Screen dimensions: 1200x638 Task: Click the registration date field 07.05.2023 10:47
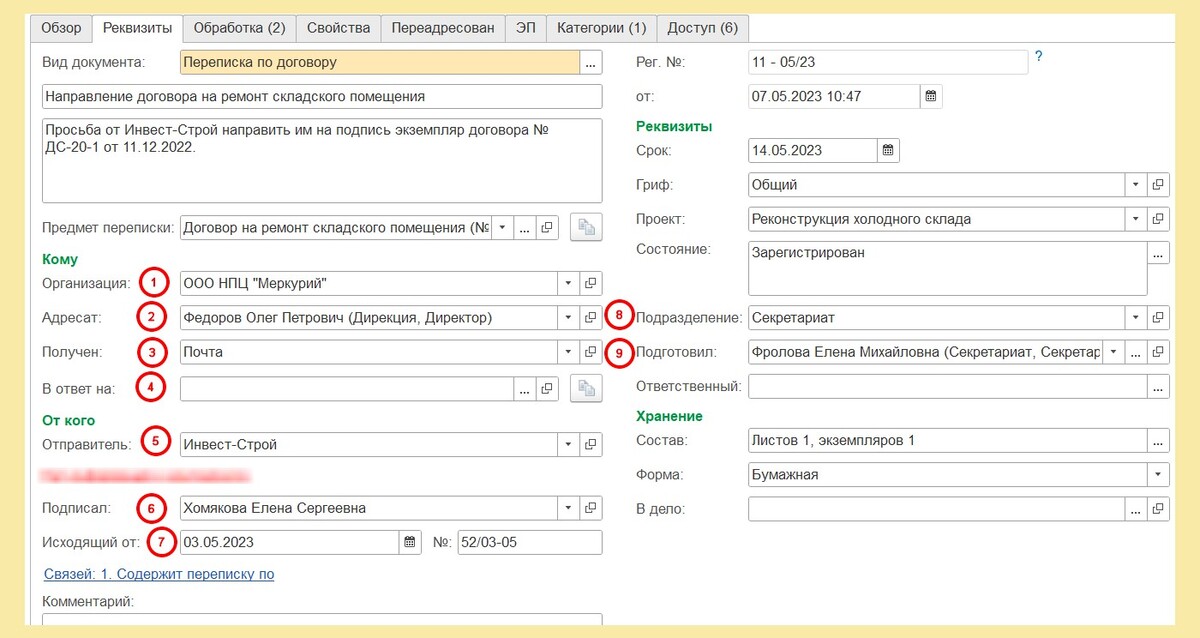coord(834,96)
